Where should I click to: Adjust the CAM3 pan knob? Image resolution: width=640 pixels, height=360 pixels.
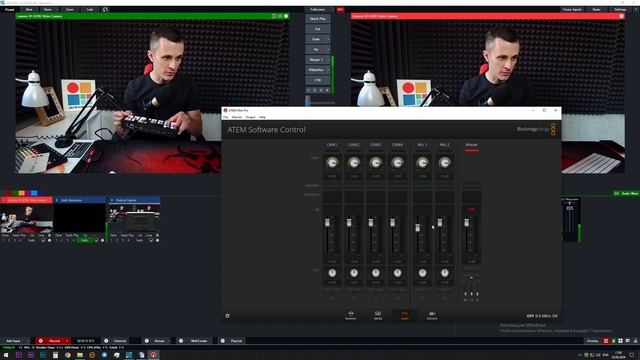[x=376, y=273]
